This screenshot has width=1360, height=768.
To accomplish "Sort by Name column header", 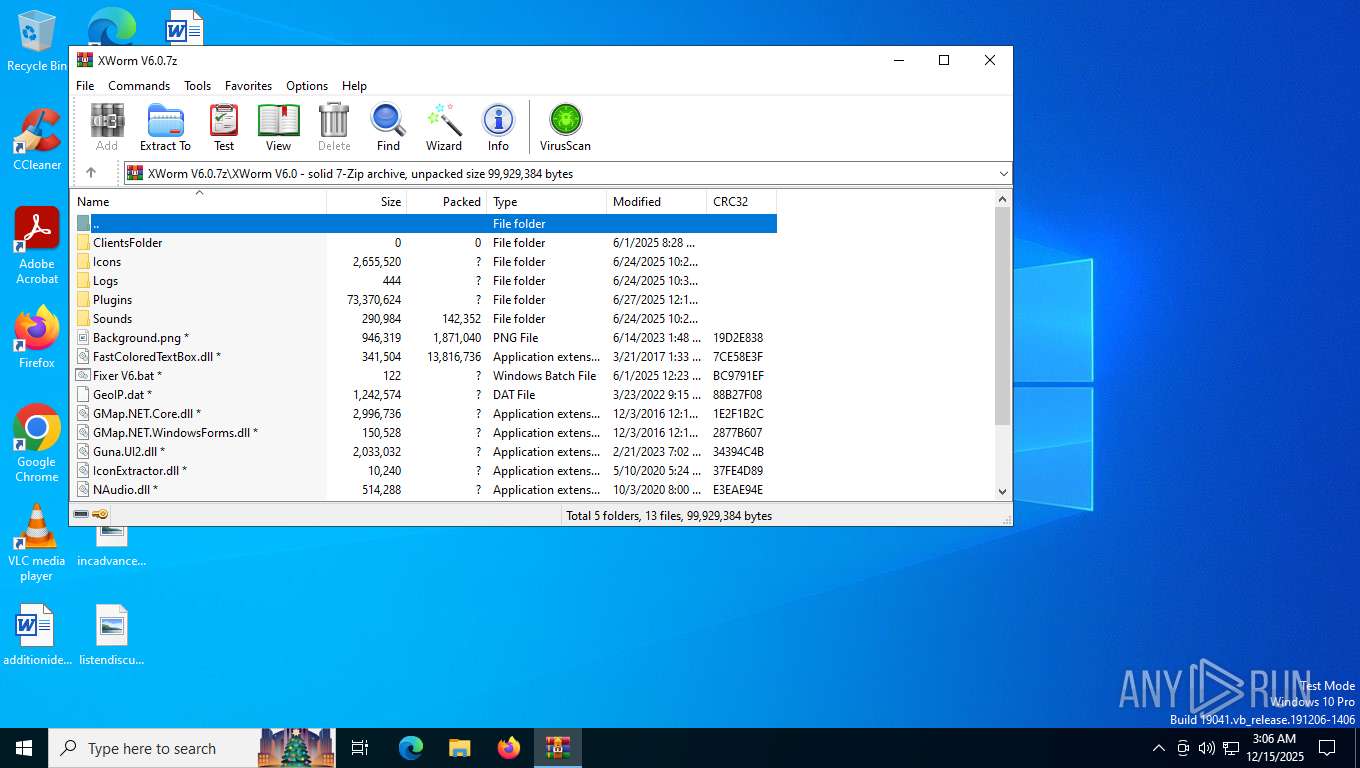I will [x=198, y=202].
